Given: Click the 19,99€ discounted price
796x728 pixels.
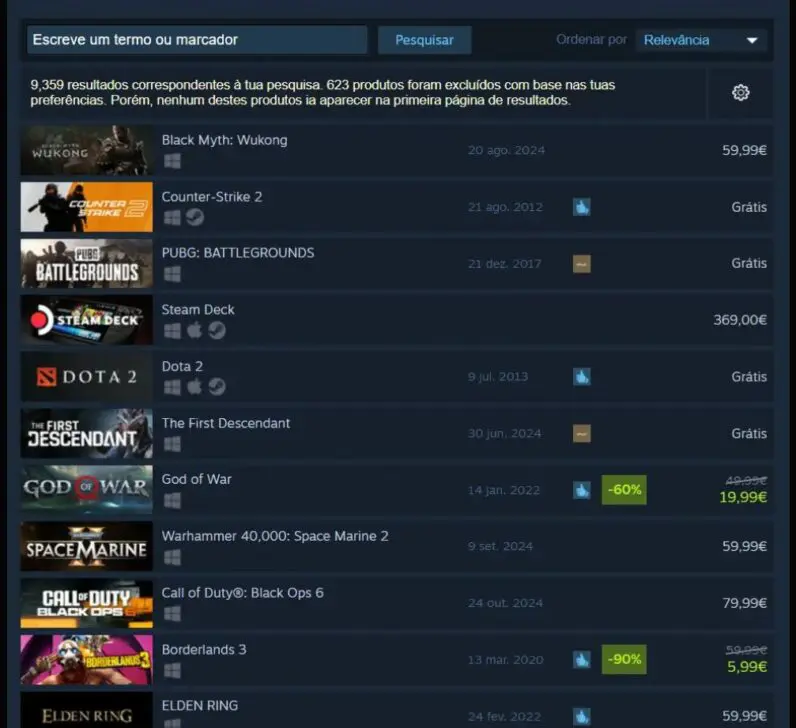Looking at the screenshot, I should click(743, 497).
